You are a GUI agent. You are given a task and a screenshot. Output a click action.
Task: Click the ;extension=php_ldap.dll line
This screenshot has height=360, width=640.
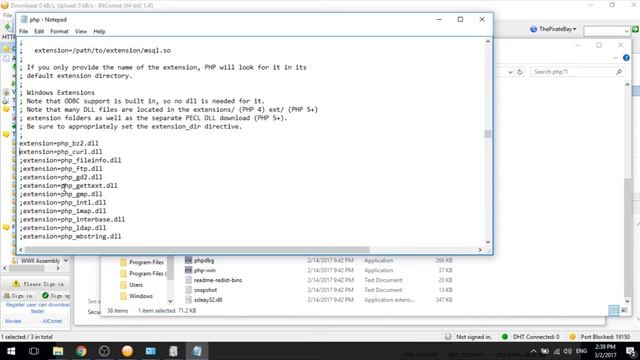click(x=62, y=228)
